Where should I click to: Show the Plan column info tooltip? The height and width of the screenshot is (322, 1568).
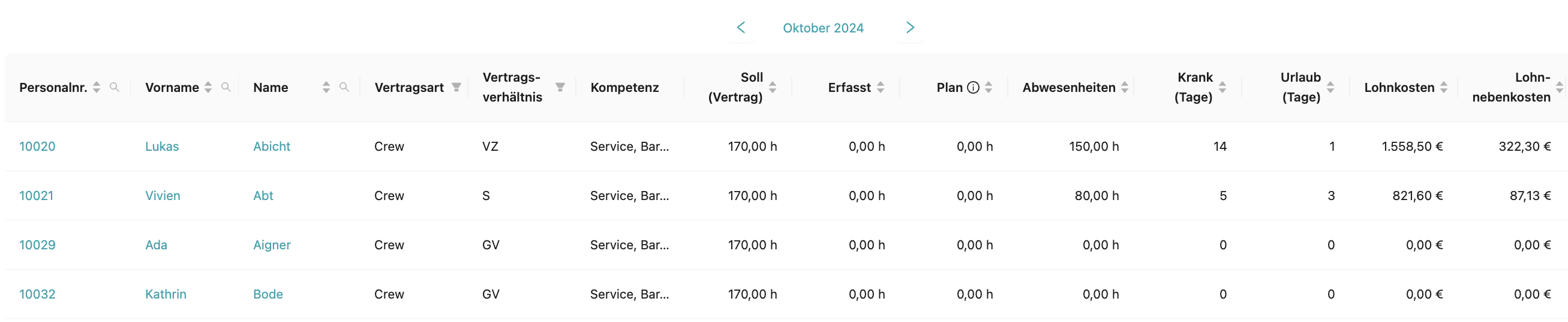pos(973,87)
